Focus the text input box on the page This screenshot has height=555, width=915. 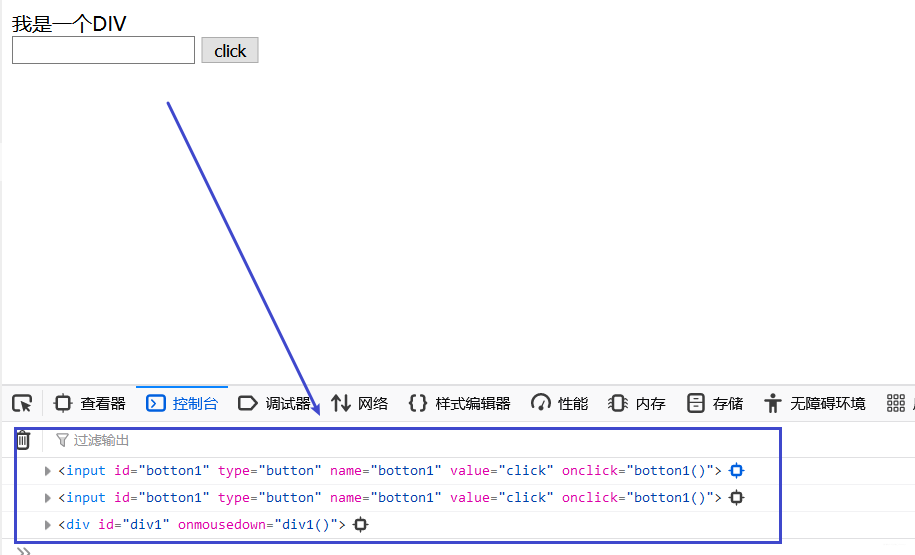coord(103,50)
